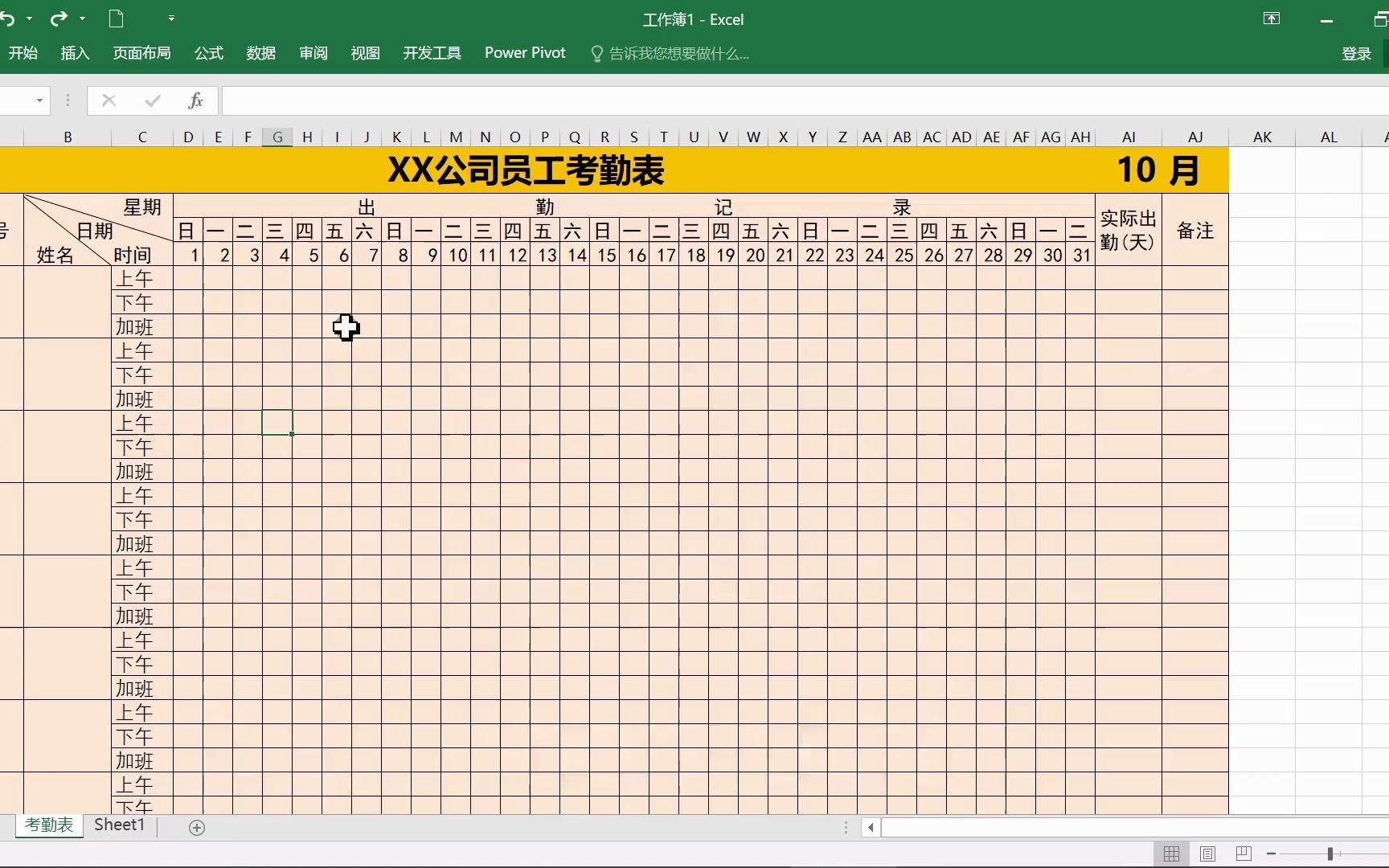Viewport: 1389px width, 868px height.
Task: Click the zoom slider handle
Action: 1330,854
